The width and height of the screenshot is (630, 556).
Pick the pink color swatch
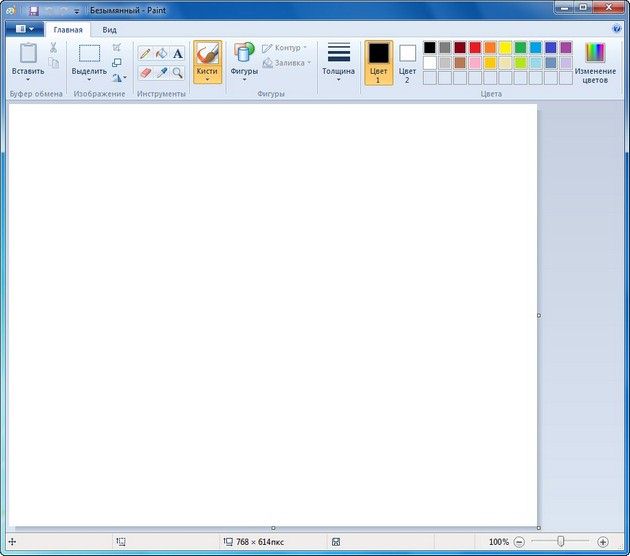475,63
